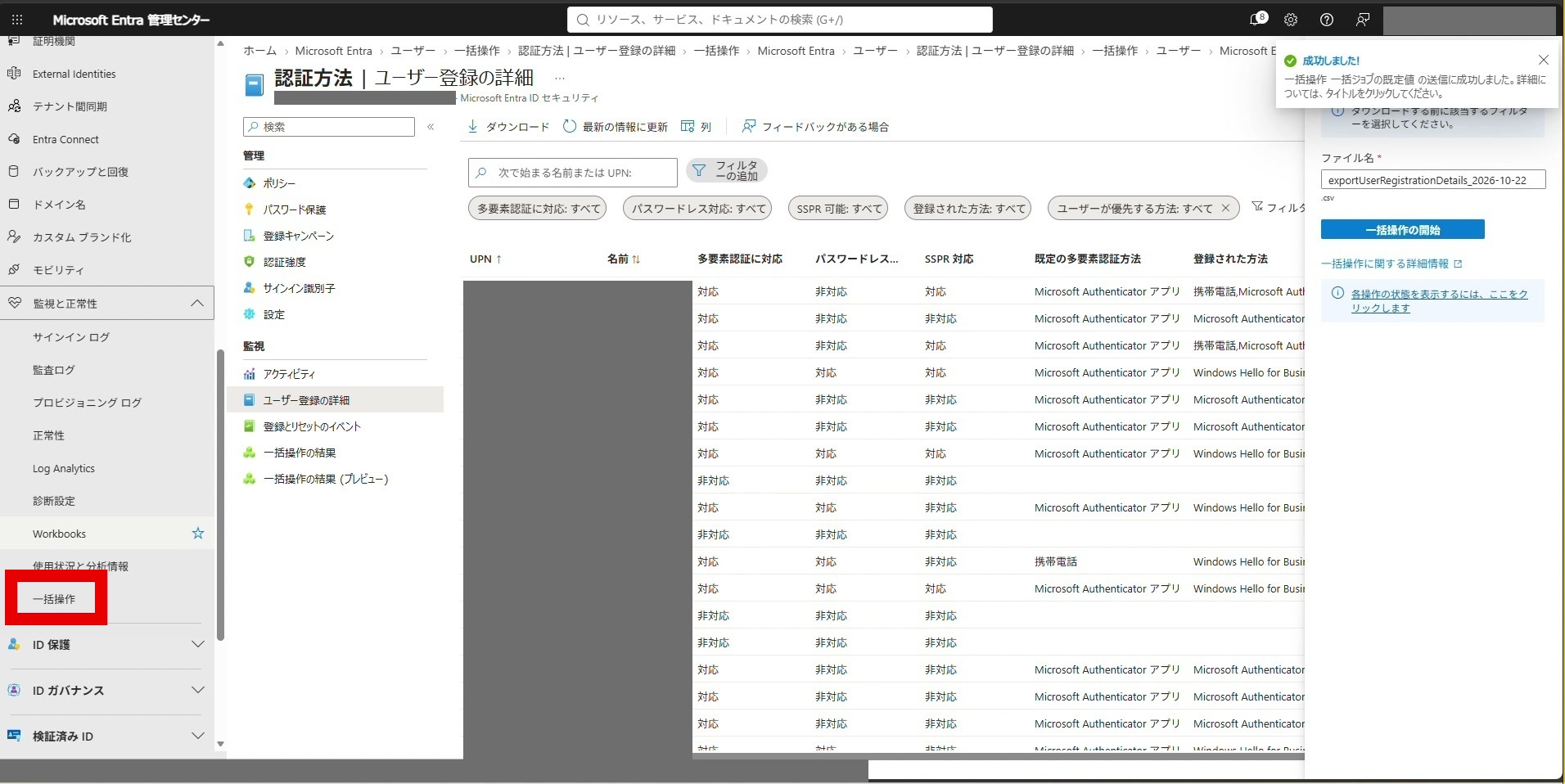
Task: Open 一括操作の結果 (プレビュー) item
Action: [x=324, y=479]
